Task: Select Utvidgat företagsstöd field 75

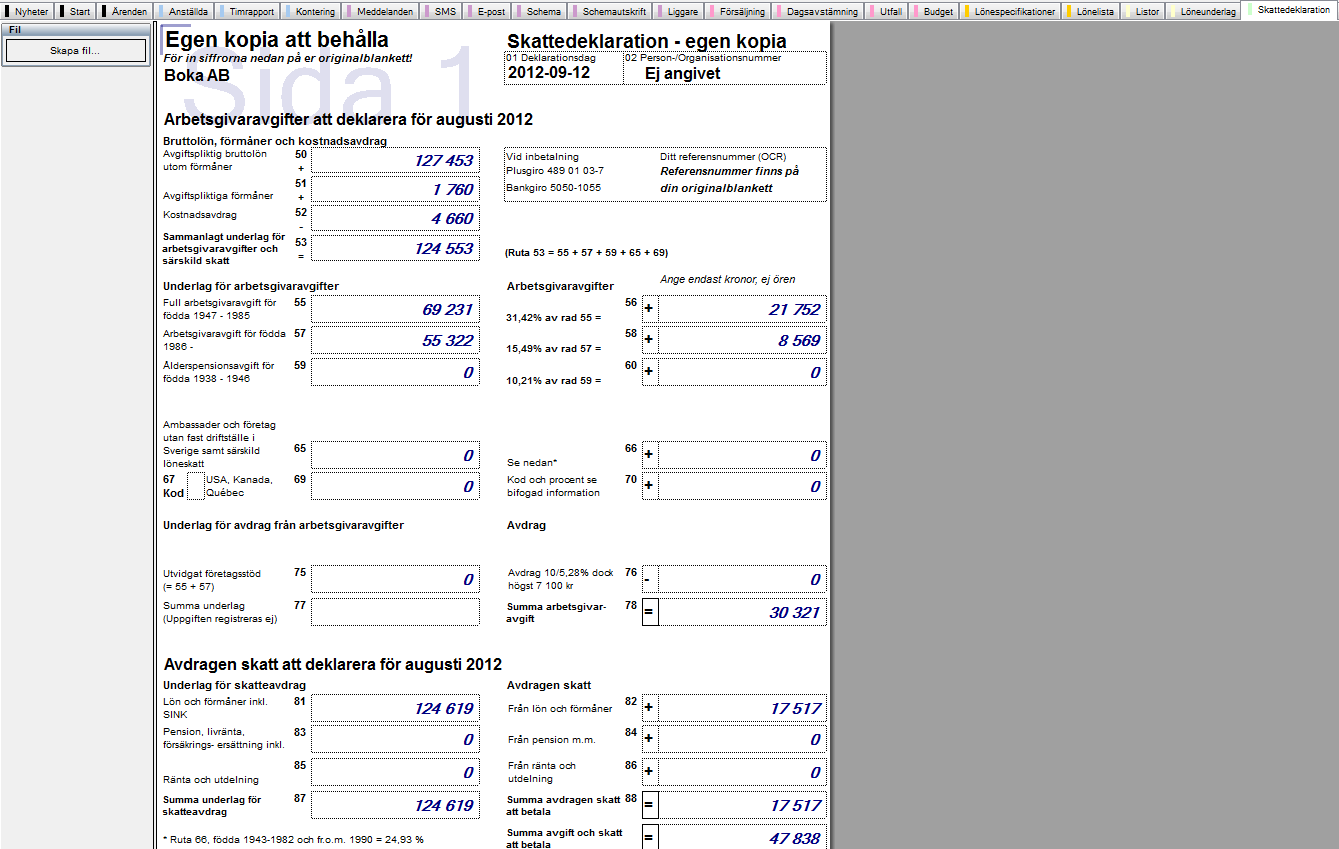Action: [395, 579]
